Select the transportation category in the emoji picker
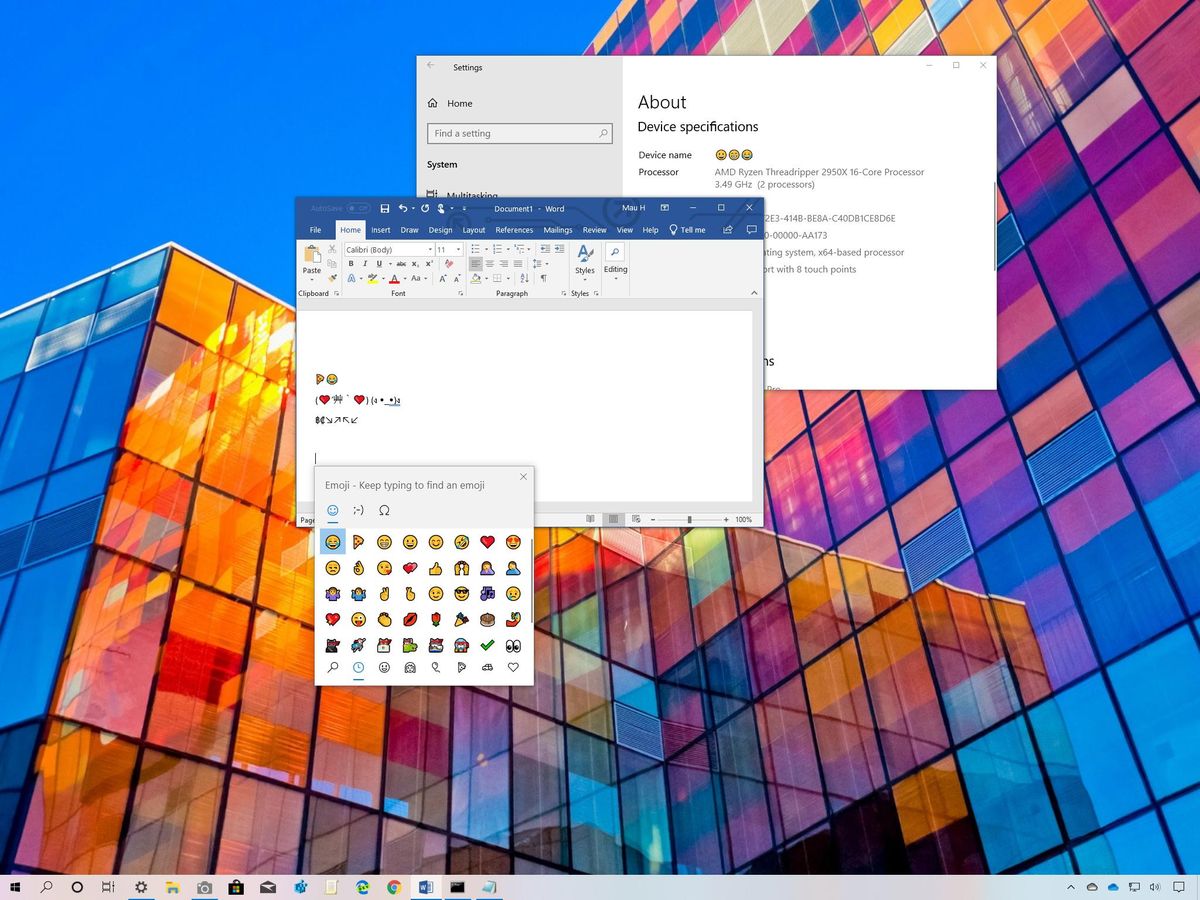The height and width of the screenshot is (900, 1200). click(x=487, y=668)
